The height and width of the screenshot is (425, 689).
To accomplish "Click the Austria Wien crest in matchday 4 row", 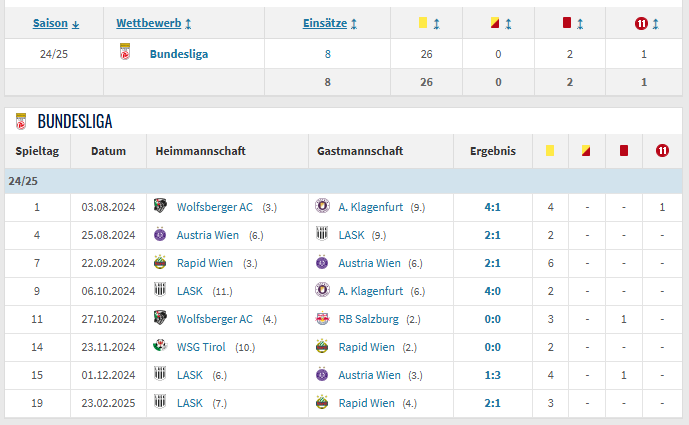I will coord(158,235).
